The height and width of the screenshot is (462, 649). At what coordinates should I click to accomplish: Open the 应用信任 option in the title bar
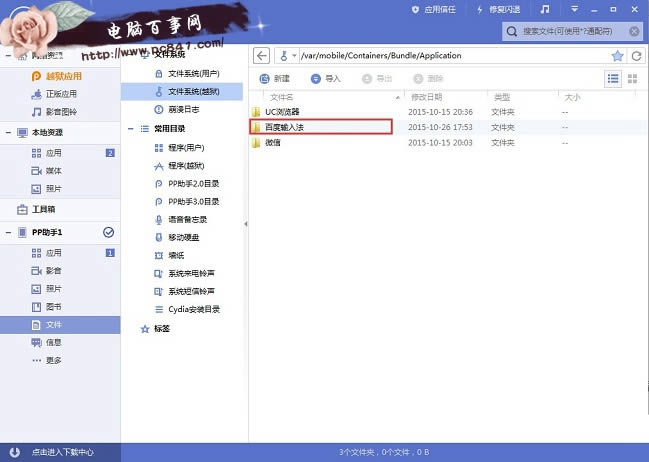pyautogui.click(x=433, y=9)
